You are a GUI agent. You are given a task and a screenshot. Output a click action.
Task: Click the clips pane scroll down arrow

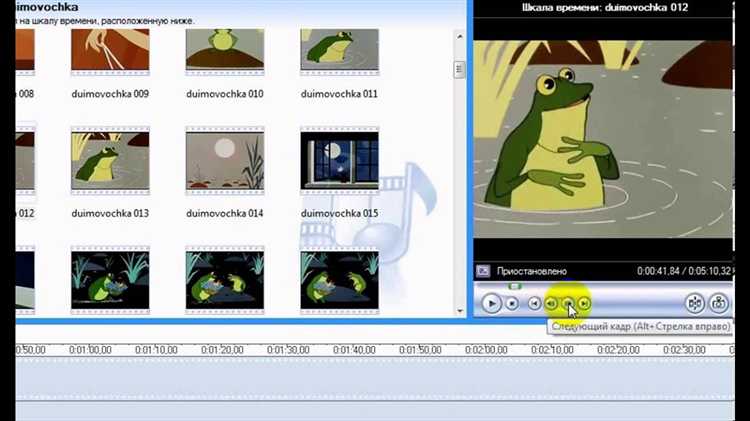[x=460, y=311]
